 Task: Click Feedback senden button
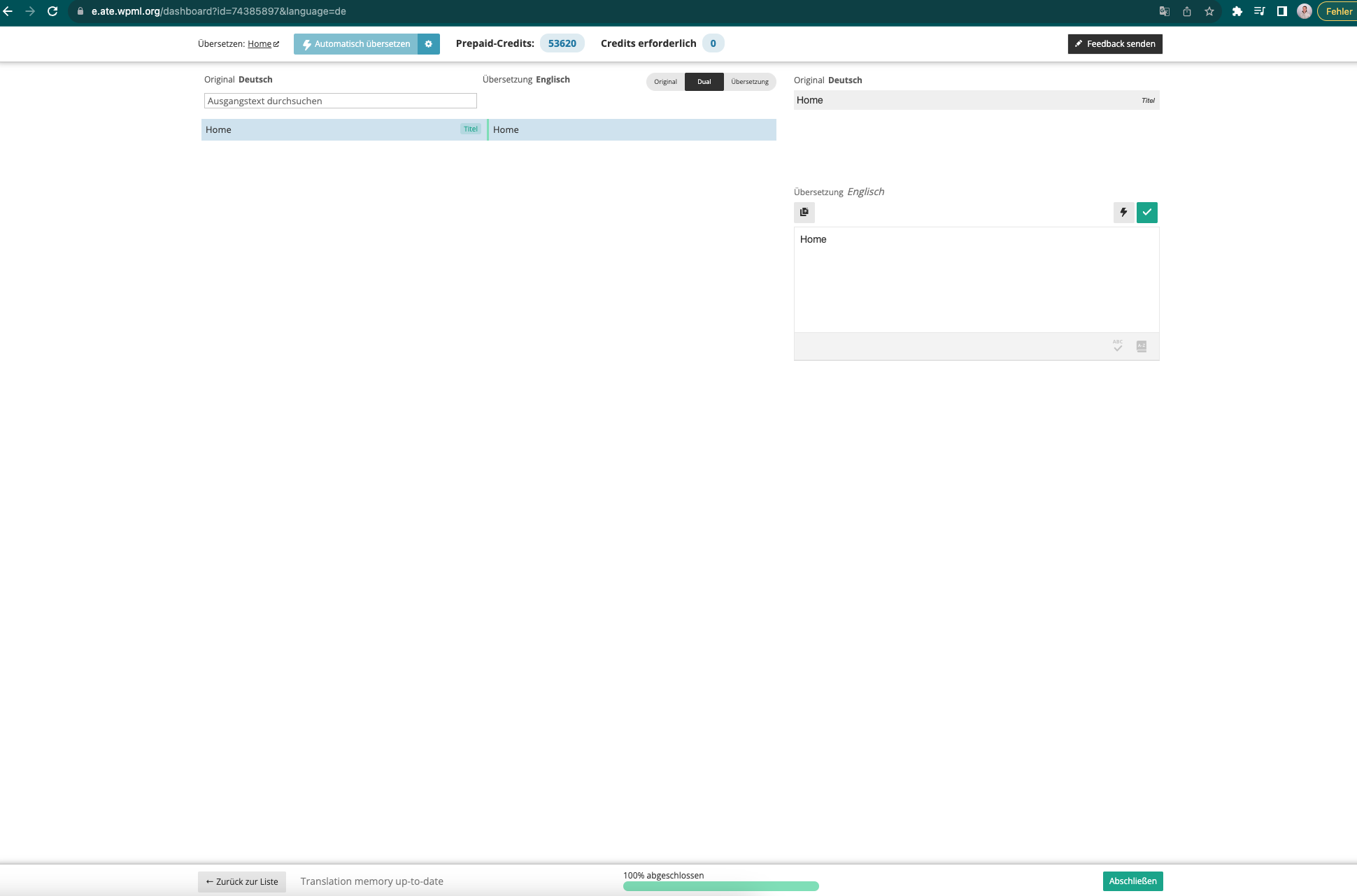1115,44
